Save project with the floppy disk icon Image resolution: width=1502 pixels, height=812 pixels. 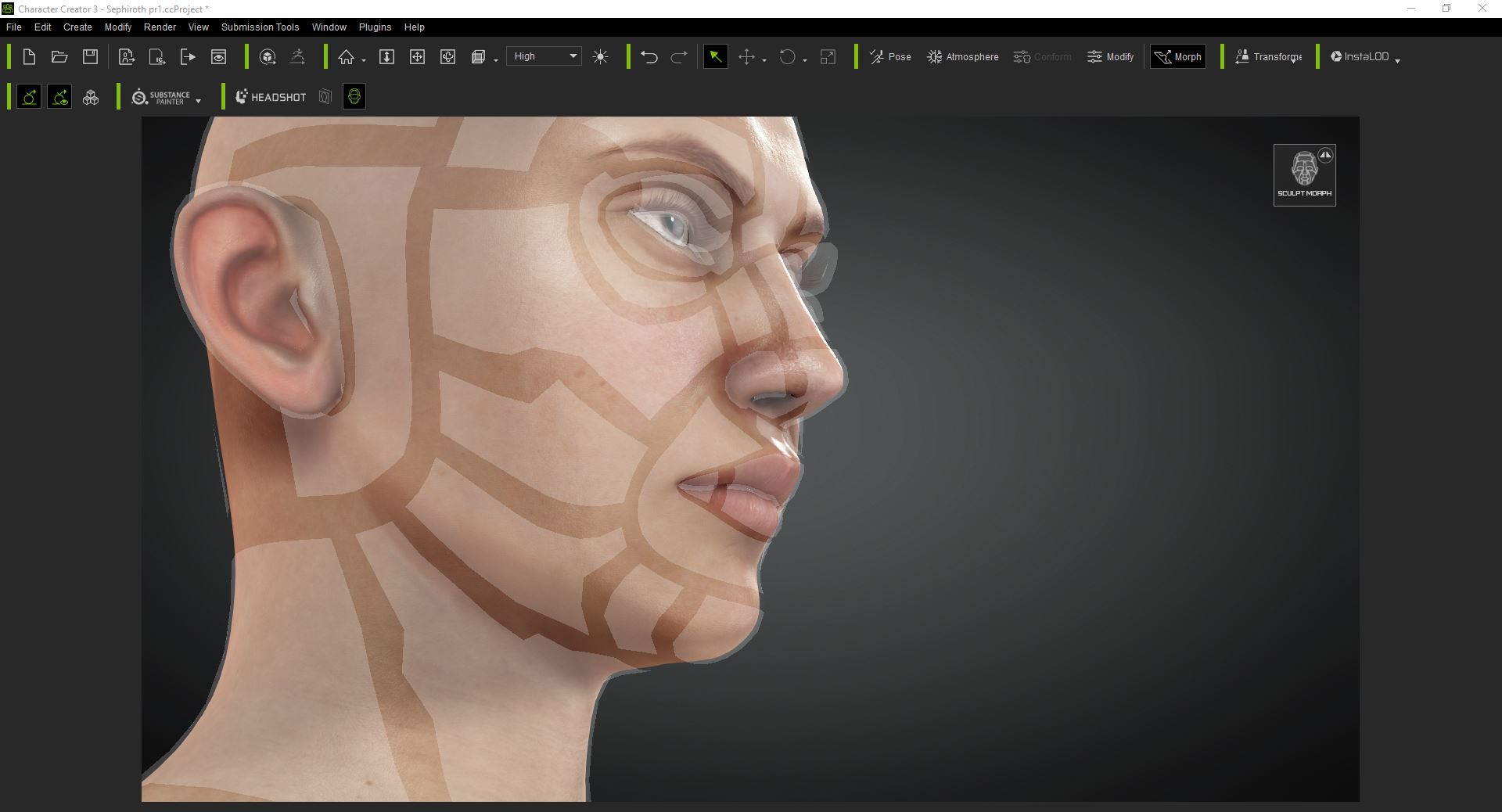click(x=90, y=56)
